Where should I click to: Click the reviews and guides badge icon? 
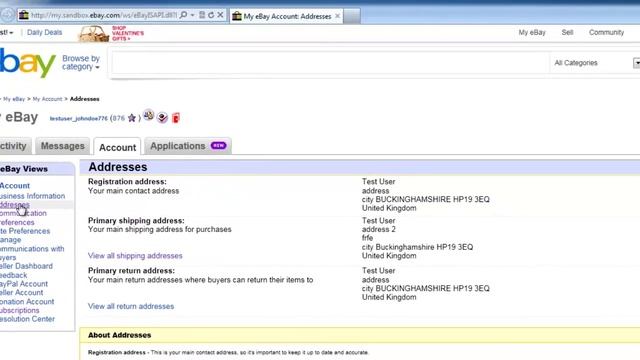162,118
